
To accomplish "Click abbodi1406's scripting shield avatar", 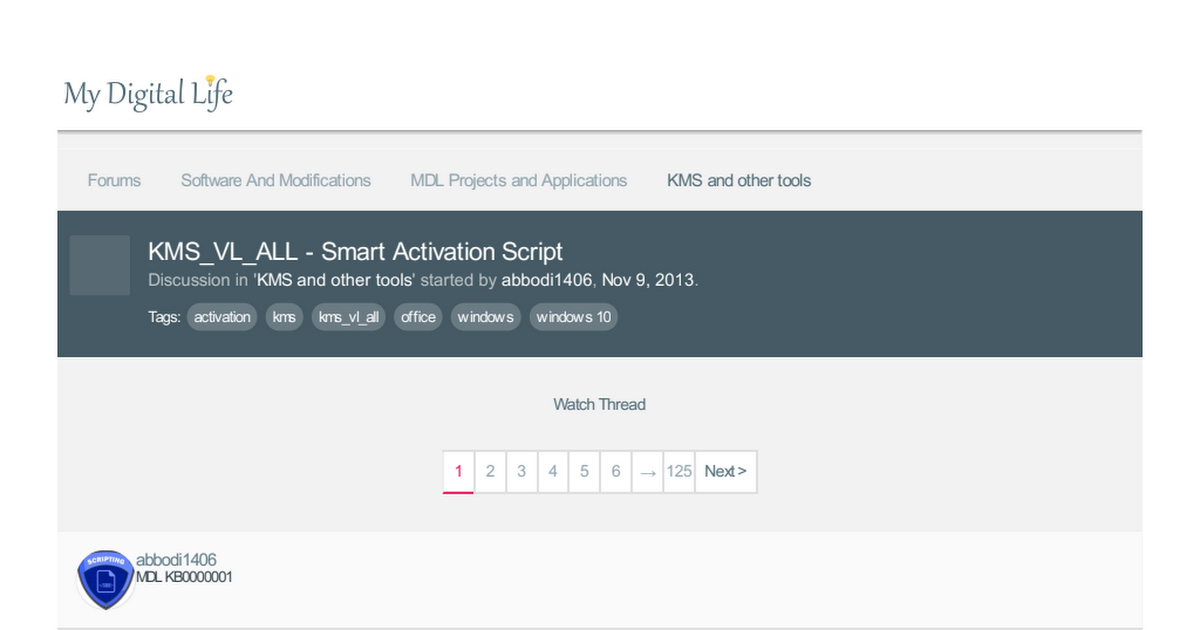I will click(x=106, y=579).
